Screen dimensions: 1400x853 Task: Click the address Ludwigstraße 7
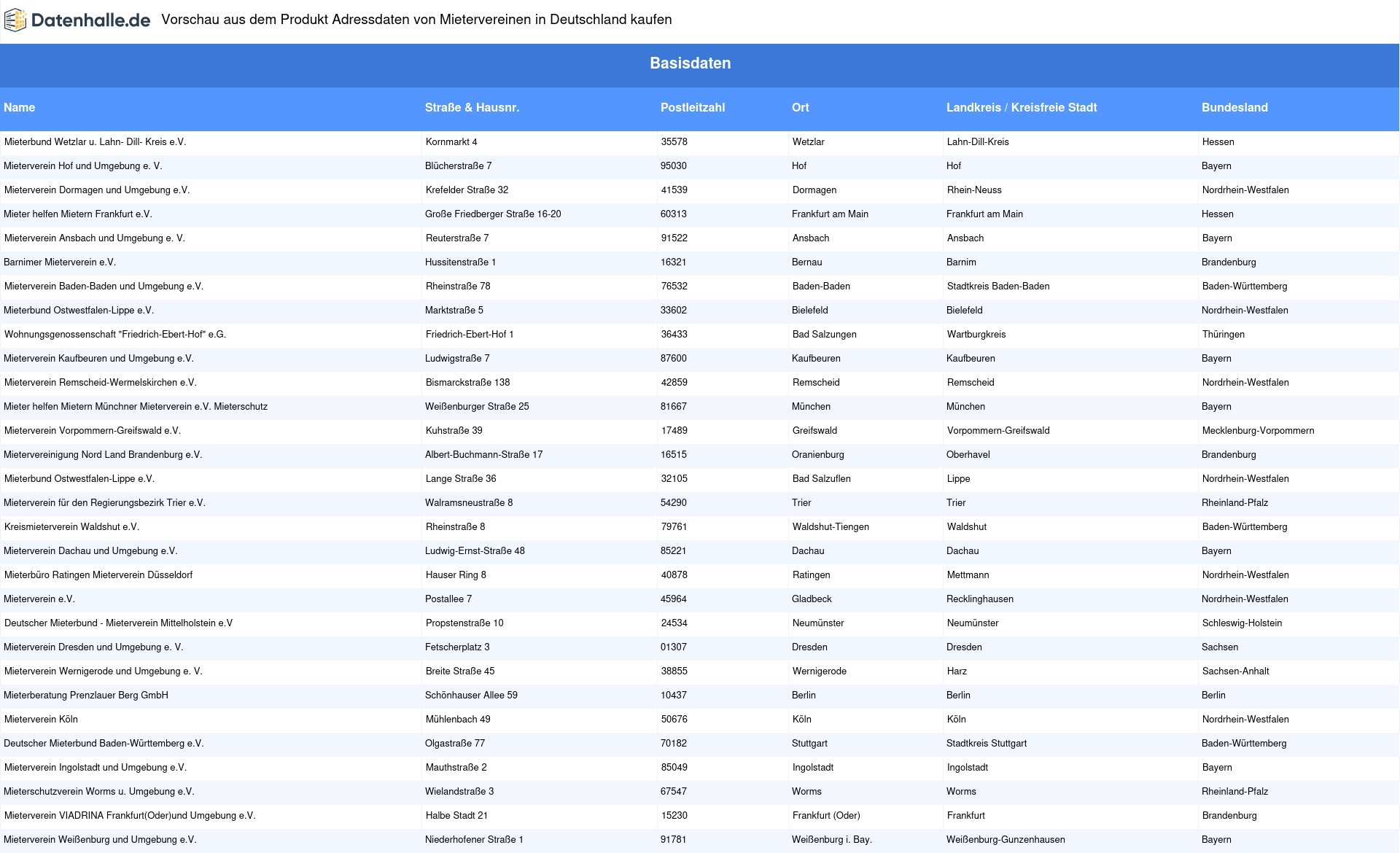point(456,359)
